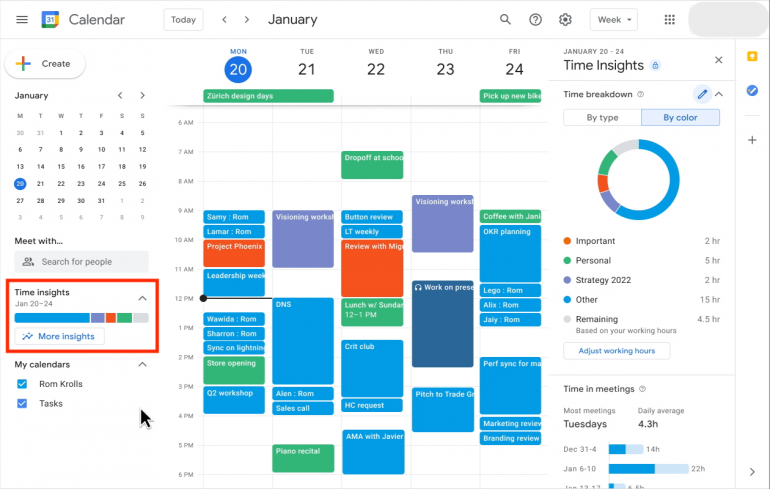Click the Strategy 2022 purple dot
This screenshot has height=489, width=770.
[567, 280]
